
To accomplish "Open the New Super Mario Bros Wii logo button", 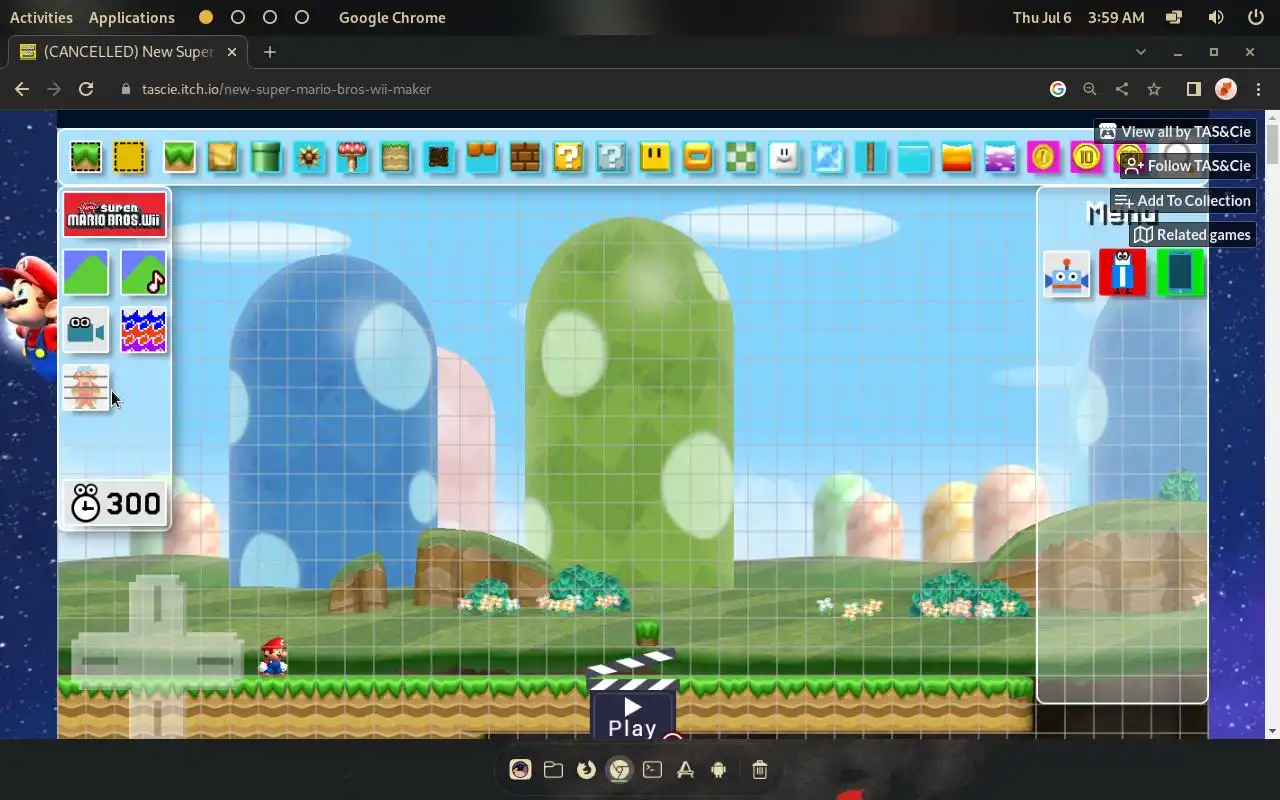I will click(x=115, y=214).
